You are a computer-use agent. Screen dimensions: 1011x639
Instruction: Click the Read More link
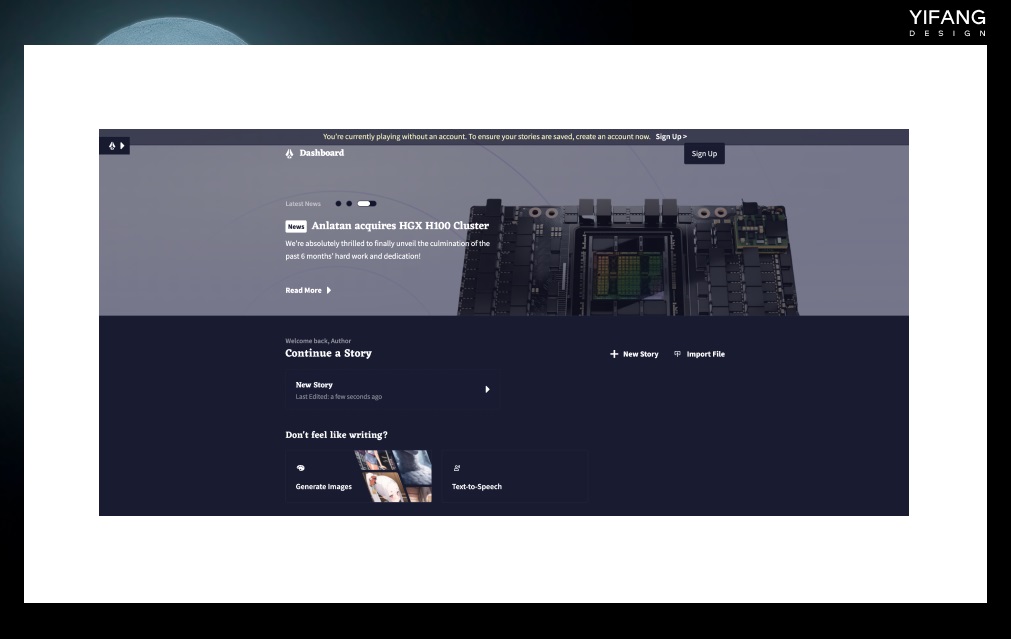[x=303, y=291]
